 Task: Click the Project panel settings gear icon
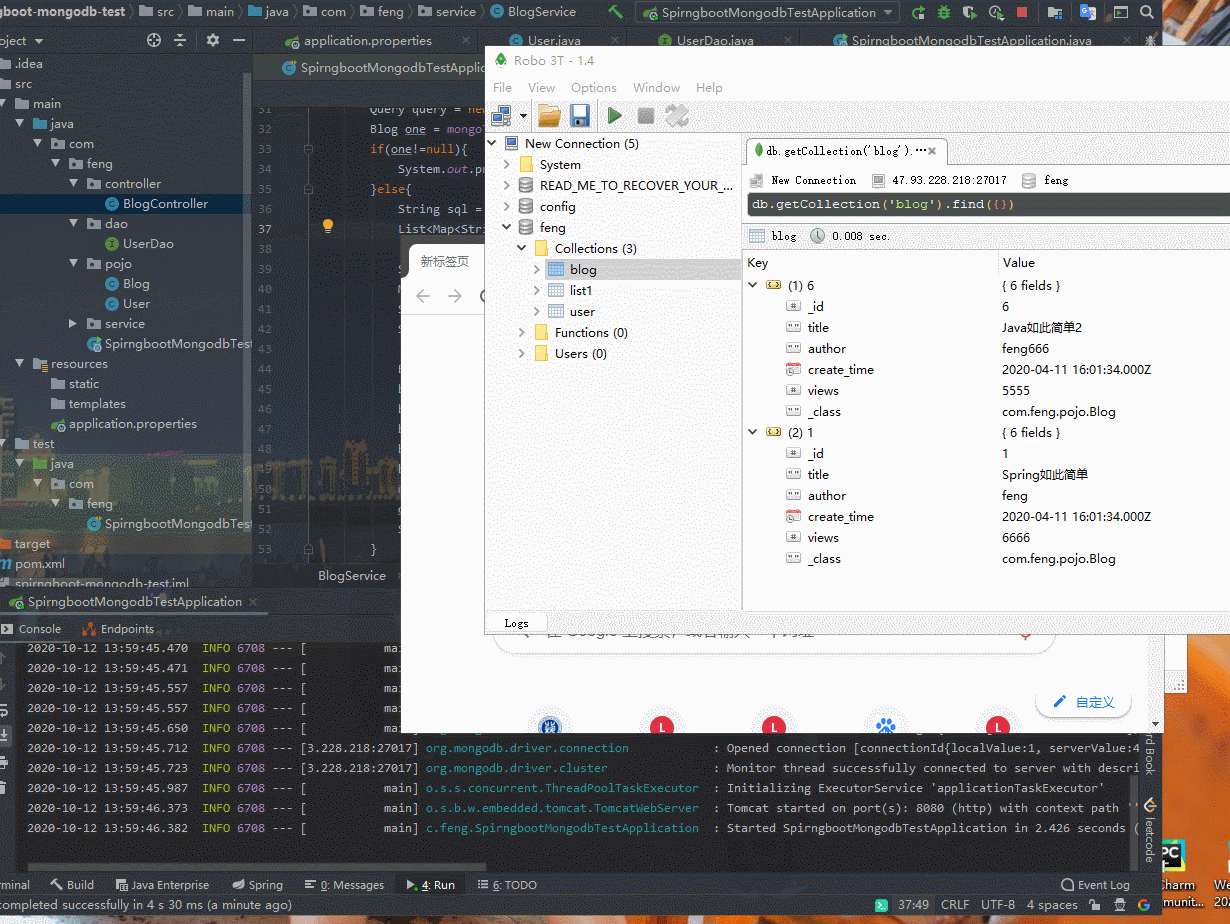(x=211, y=39)
